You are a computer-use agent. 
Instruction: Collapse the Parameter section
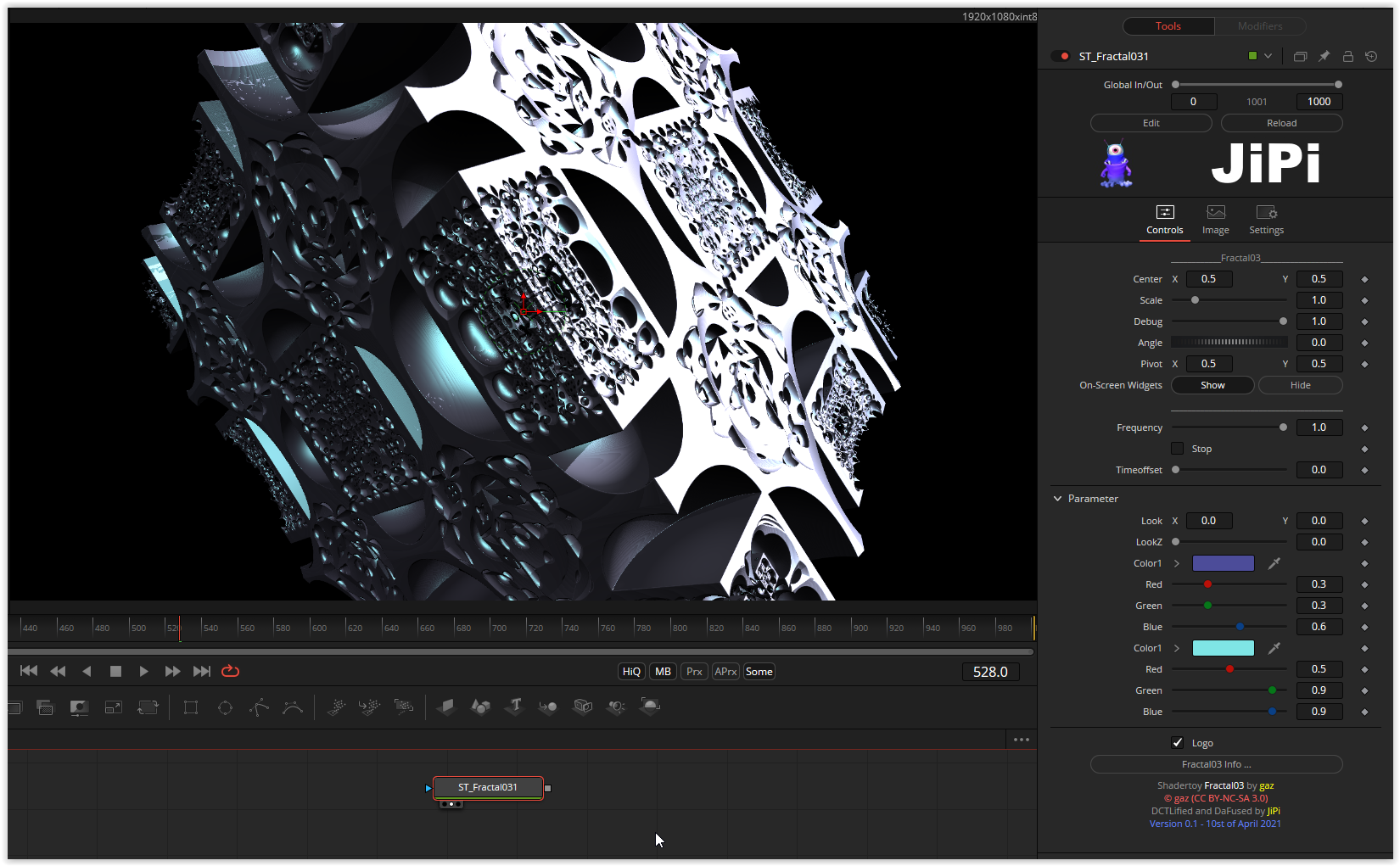(1057, 499)
